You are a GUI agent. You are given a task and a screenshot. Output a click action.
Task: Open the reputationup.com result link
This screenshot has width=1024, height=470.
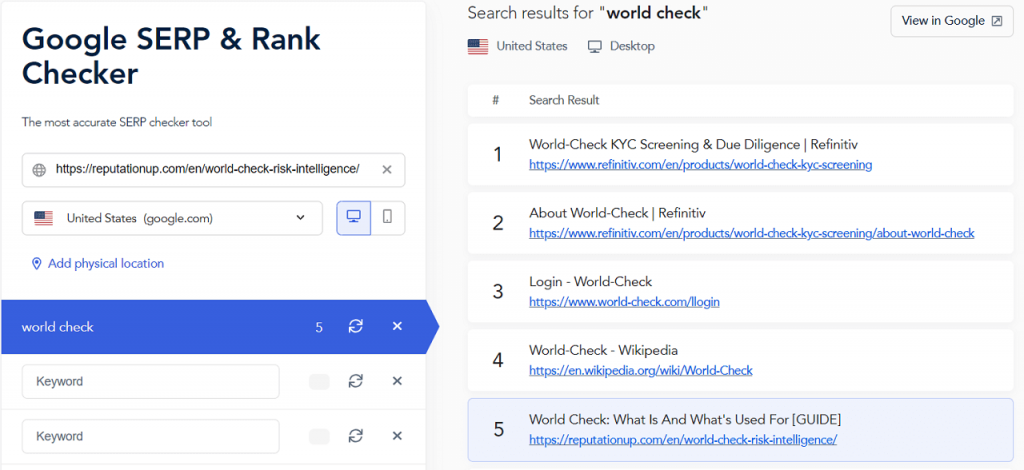pos(682,439)
